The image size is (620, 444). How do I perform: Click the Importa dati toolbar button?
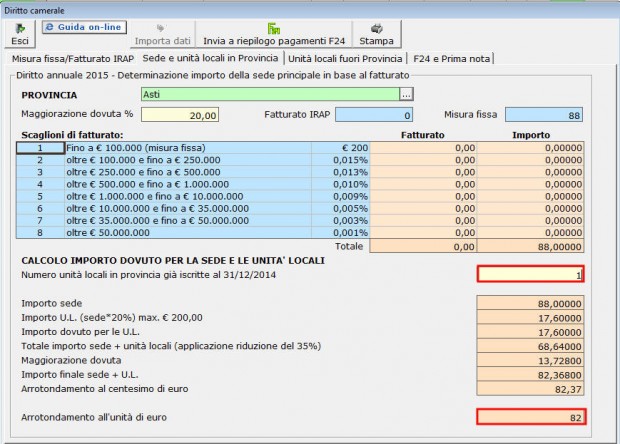click(163, 34)
